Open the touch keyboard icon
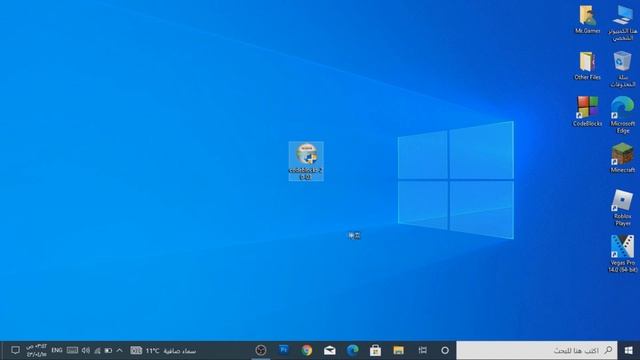The width and height of the screenshot is (640, 360). click(72, 351)
